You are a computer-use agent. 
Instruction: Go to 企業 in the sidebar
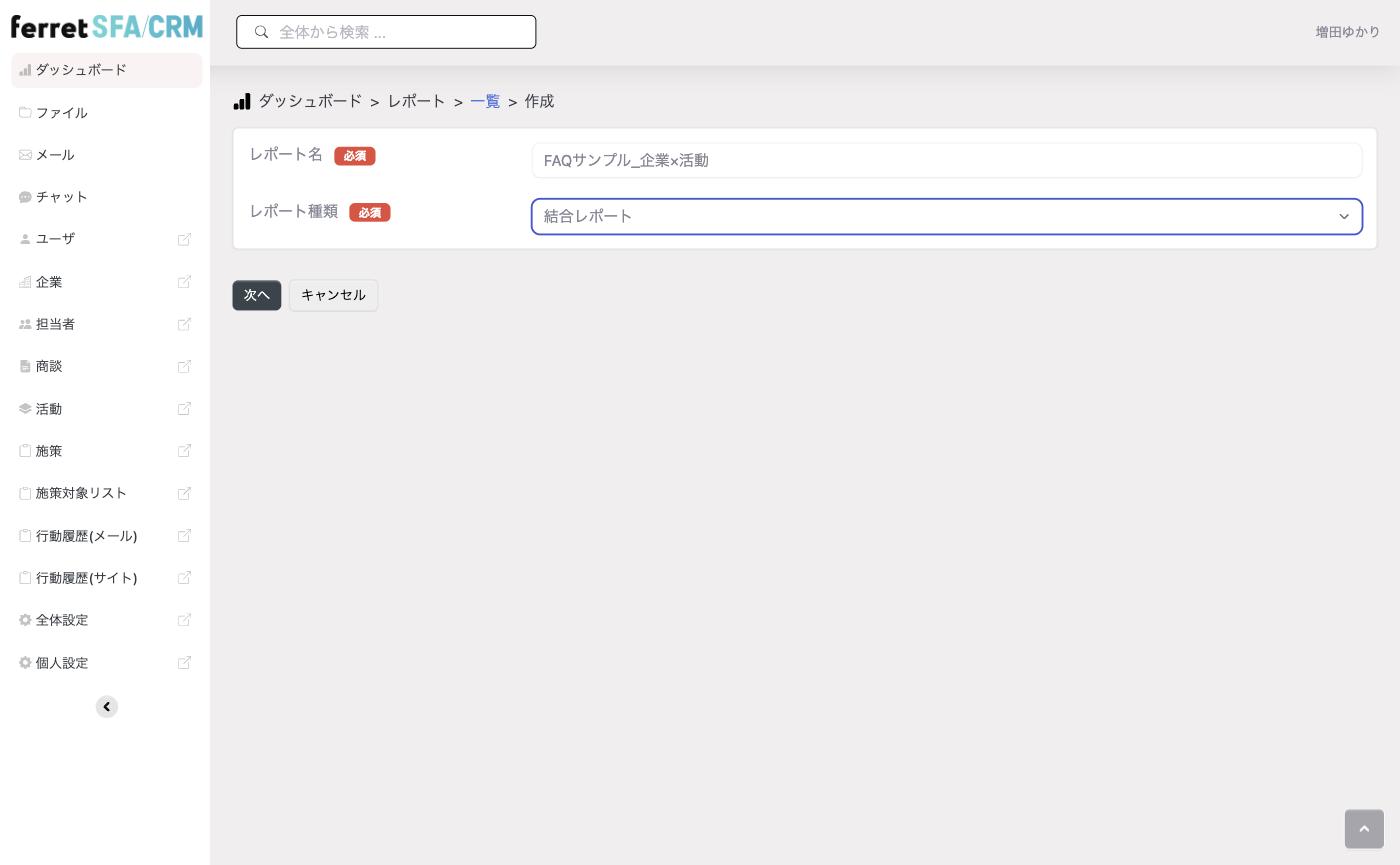coord(49,282)
